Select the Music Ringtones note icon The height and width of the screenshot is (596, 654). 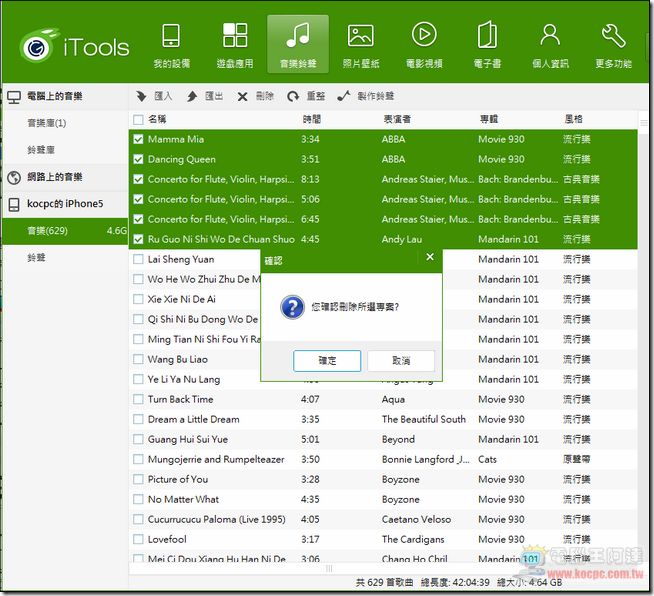click(298, 34)
